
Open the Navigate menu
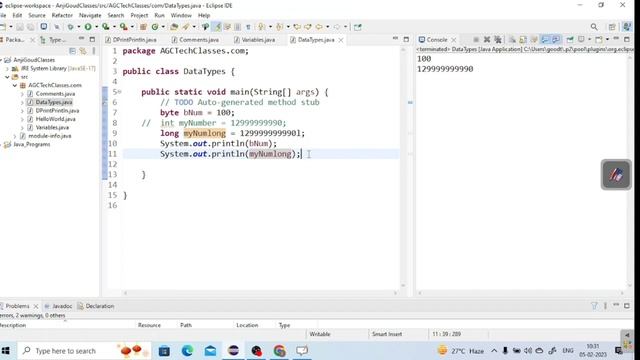(90, 15)
